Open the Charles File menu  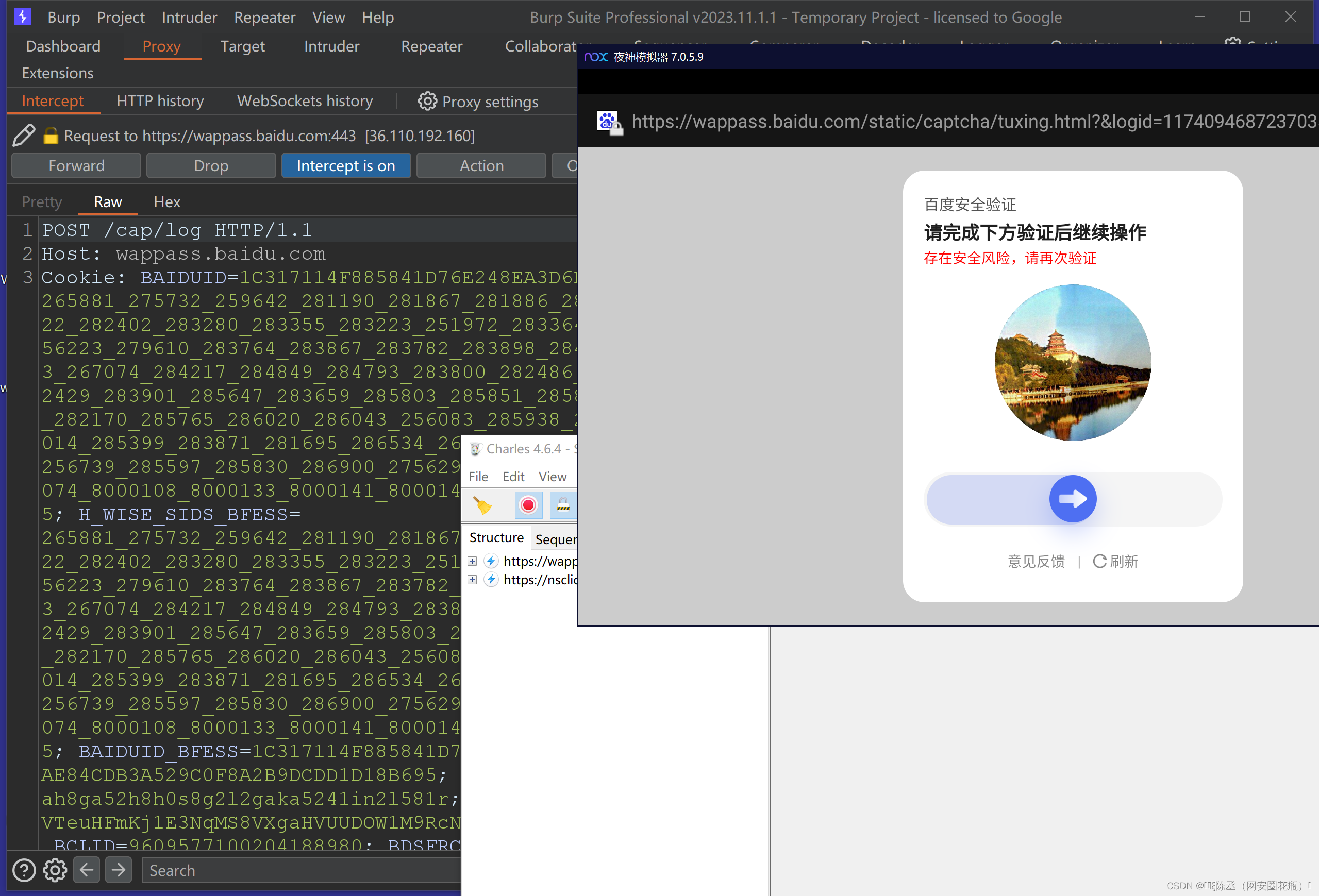pos(478,477)
